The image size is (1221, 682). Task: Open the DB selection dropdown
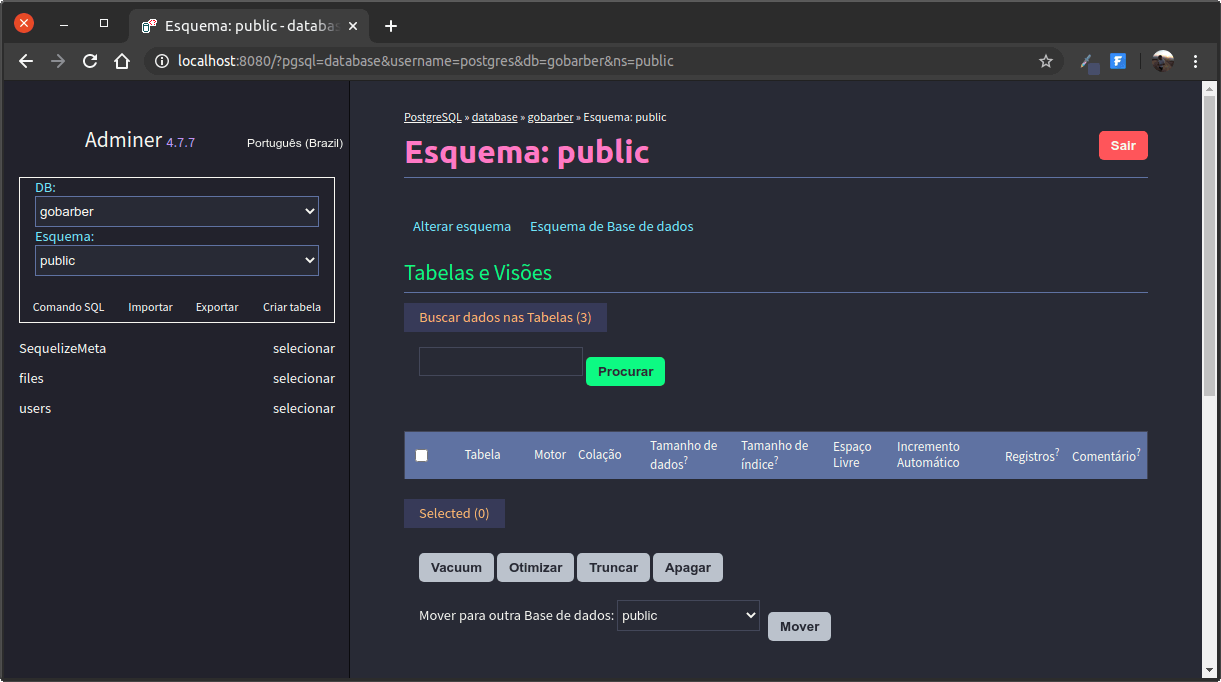coord(176,211)
